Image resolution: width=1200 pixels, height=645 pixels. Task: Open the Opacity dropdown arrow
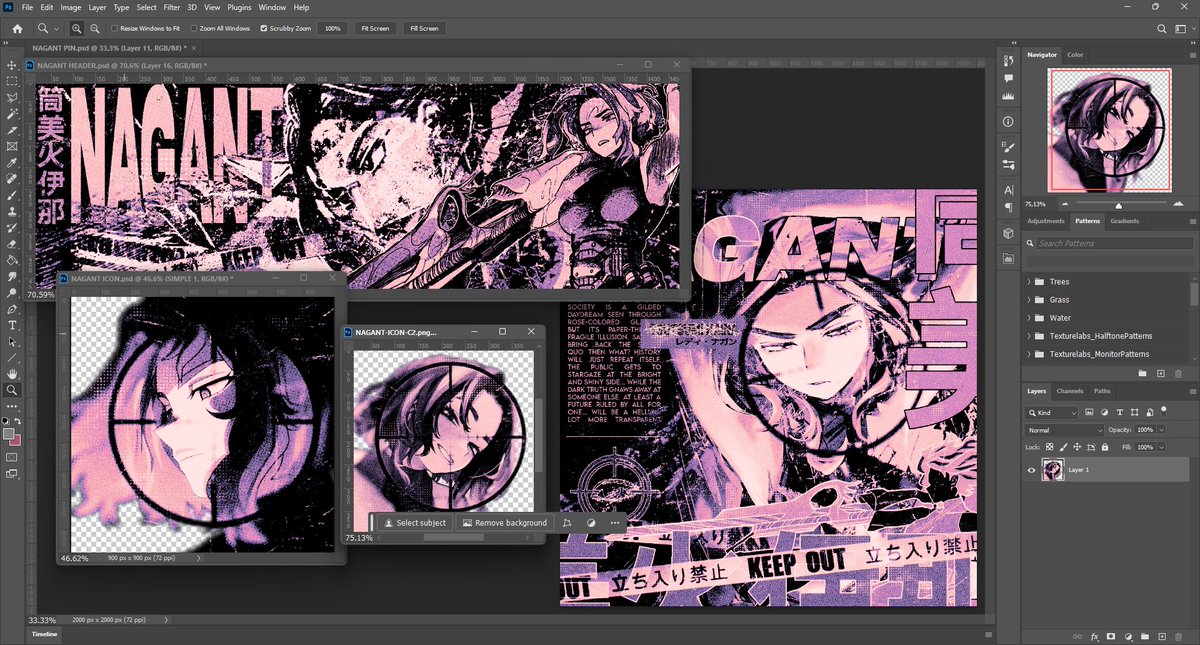coord(1161,430)
